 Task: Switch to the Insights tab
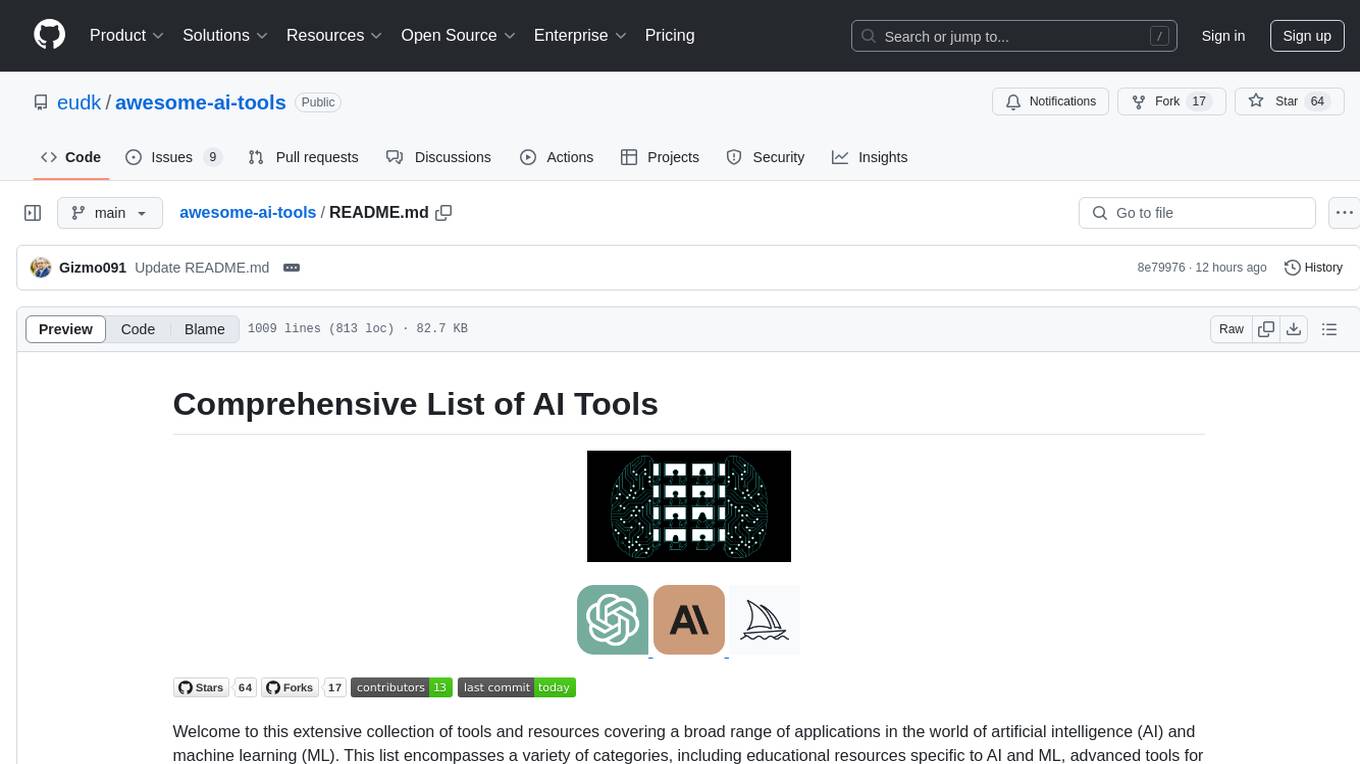870,157
